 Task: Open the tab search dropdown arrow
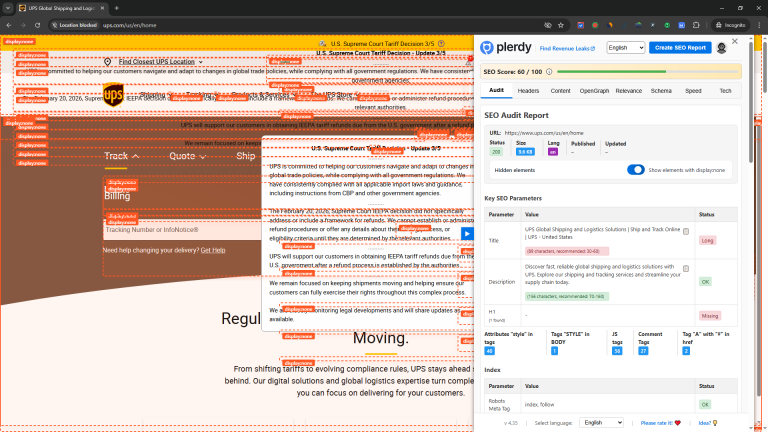coord(8,8)
